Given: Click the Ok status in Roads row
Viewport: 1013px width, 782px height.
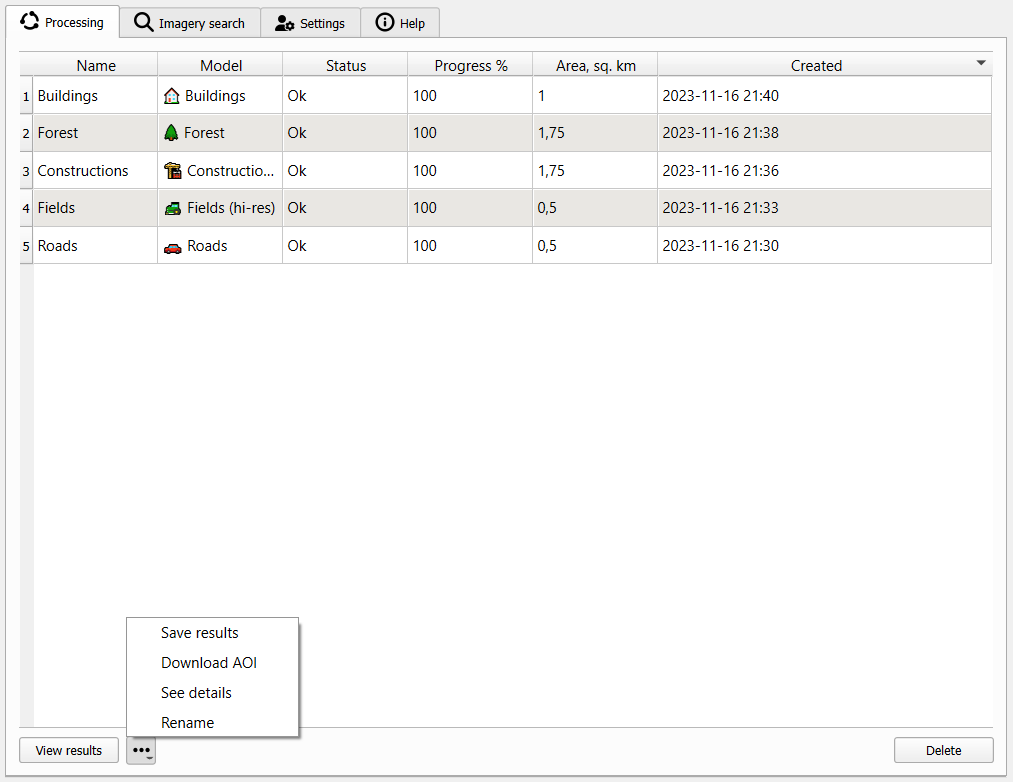Looking at the screenshot, I should [297, 246].
